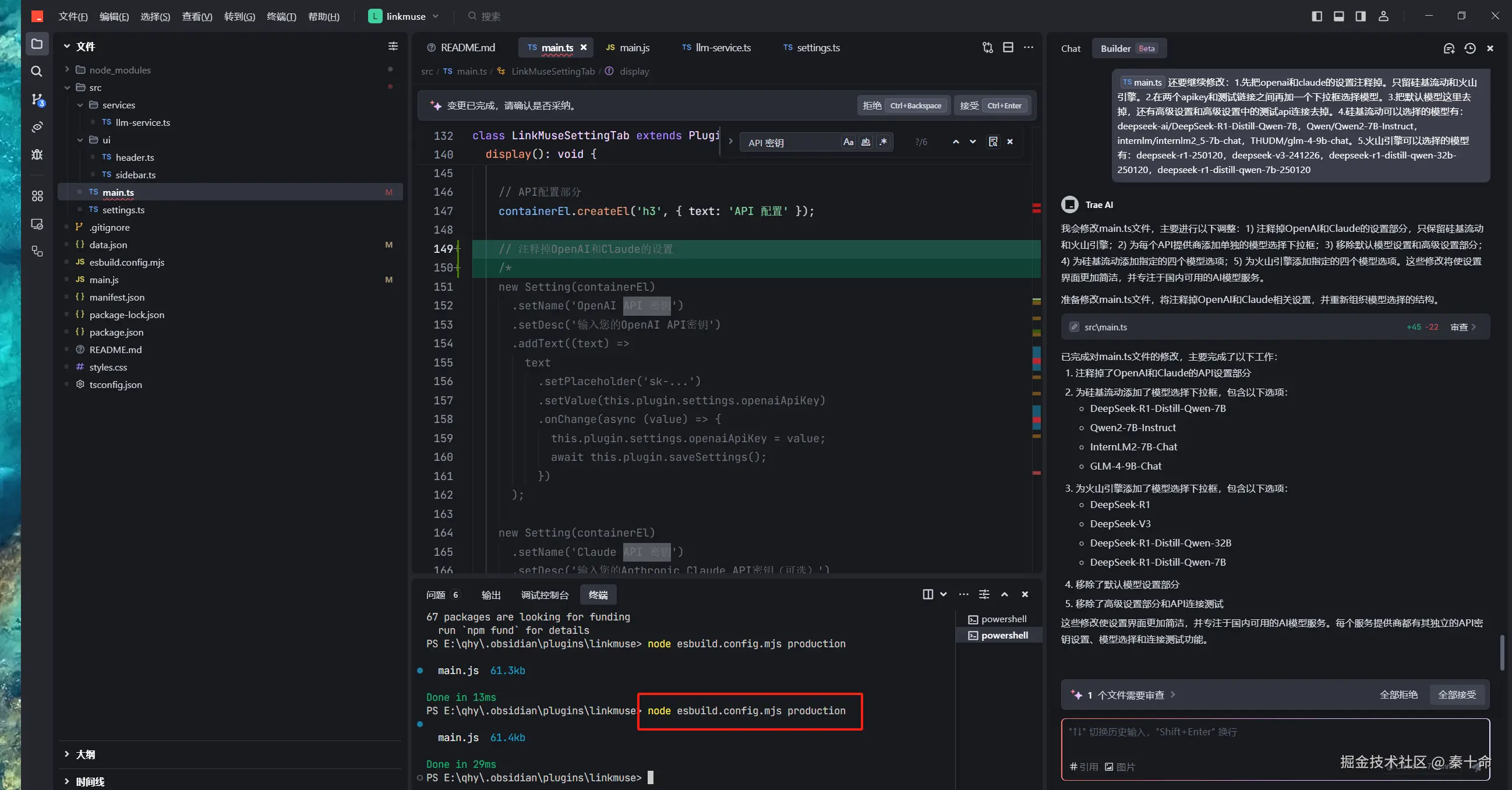
Task: Open Source Control icon with badge
Action: point(37,99)
